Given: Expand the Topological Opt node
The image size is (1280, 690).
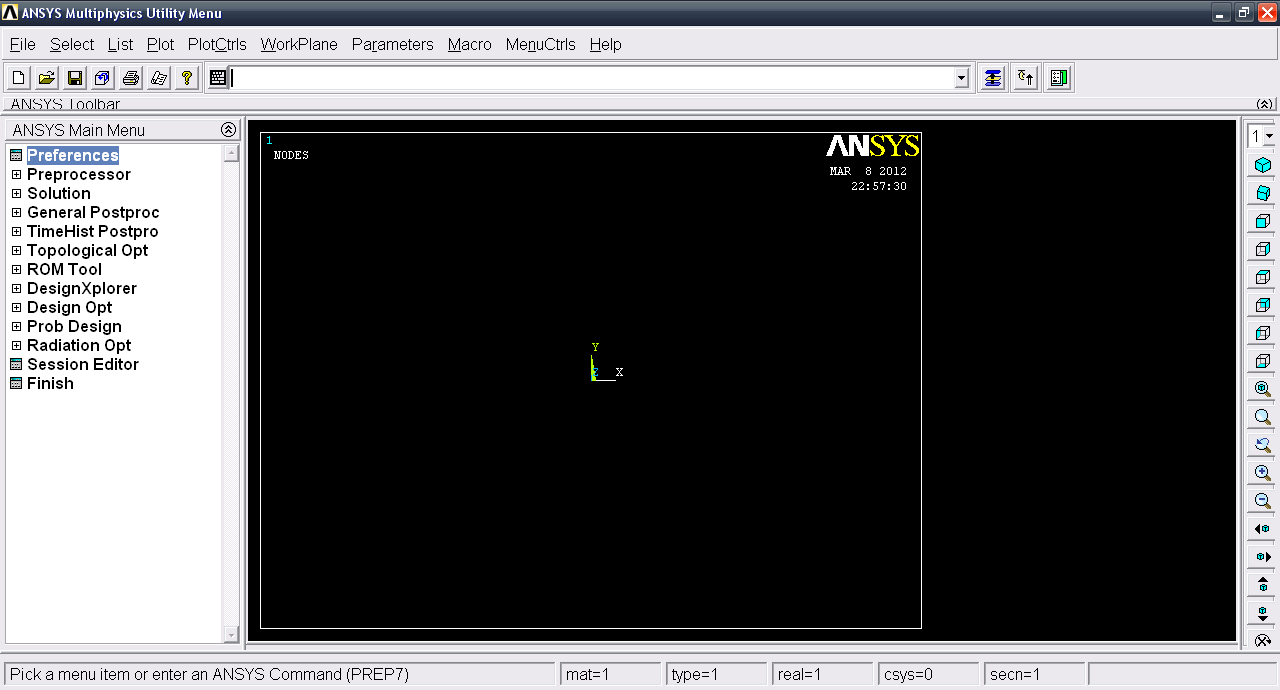Looking at the screenshot, I should (x=16, y=250).
